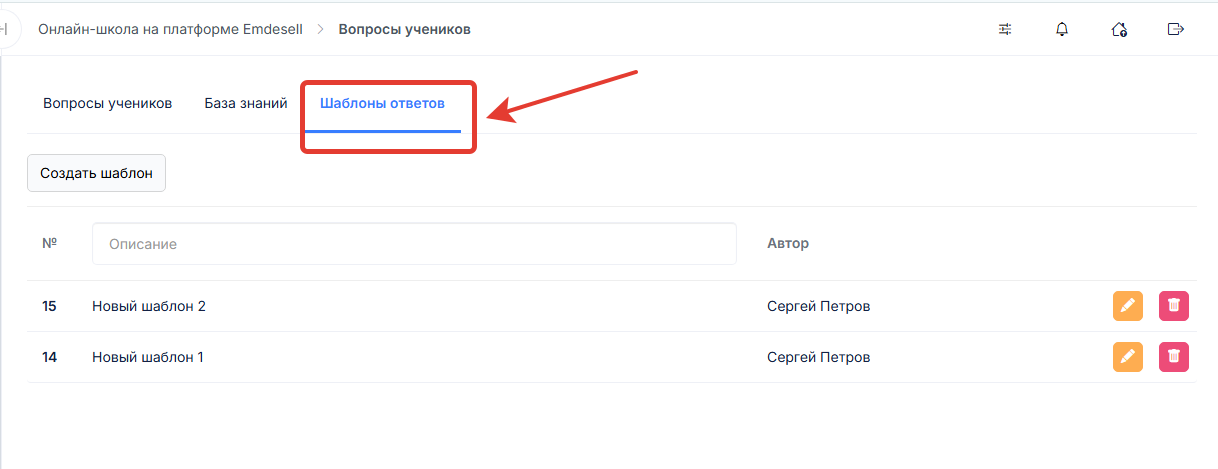Click the '№' column header
The height and width of the screenshot is (469, 1218).
pyautogui.click(x=49, y=243)
